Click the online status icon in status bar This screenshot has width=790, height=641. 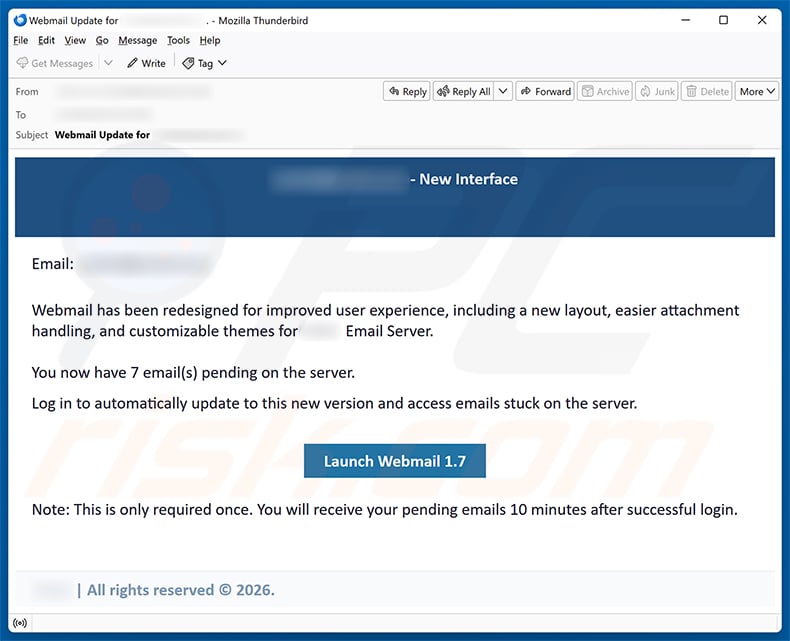(20, 623)
